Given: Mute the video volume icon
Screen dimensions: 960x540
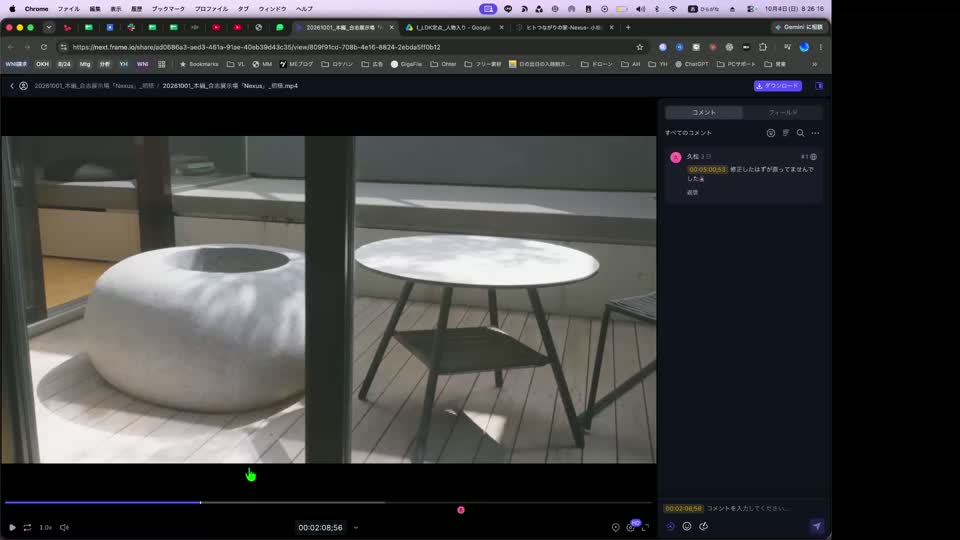Looking at the screenshot, I should tap(64, 527).
